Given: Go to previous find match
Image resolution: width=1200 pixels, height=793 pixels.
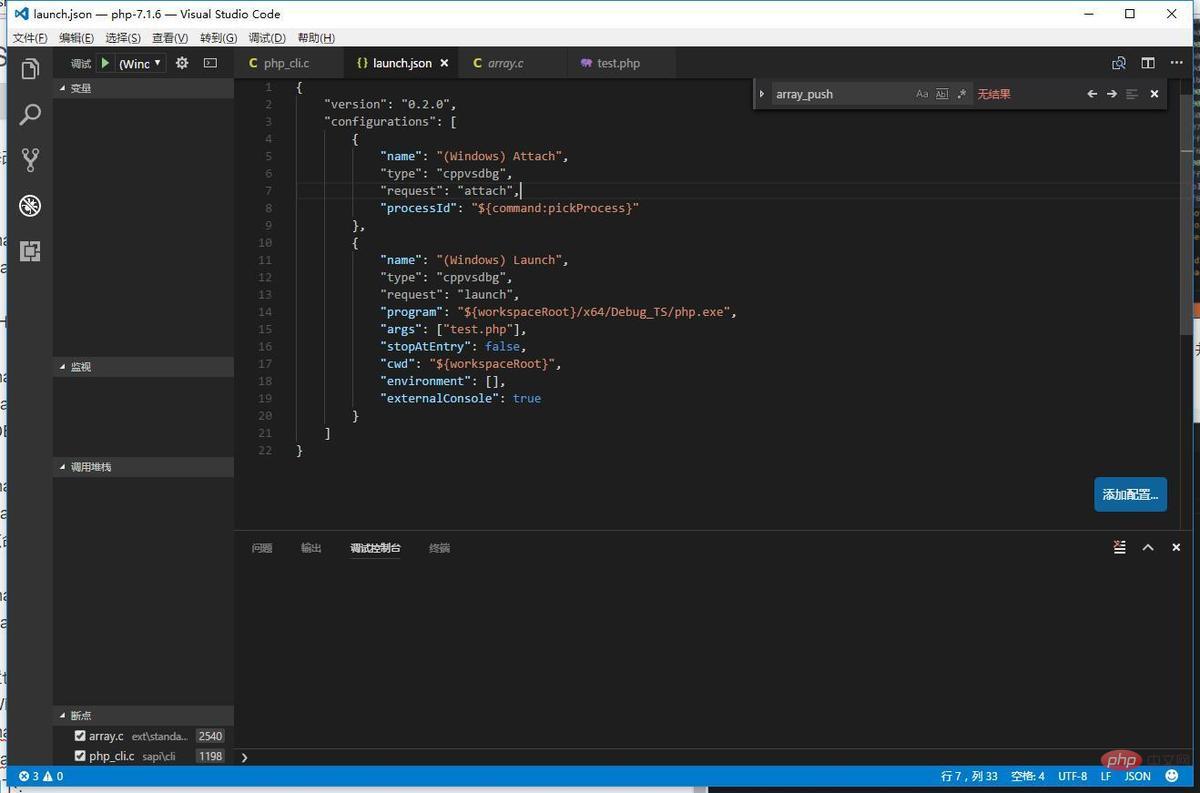Looking at the screenshot, I should pyautogui.click(x=1092, y=94).
